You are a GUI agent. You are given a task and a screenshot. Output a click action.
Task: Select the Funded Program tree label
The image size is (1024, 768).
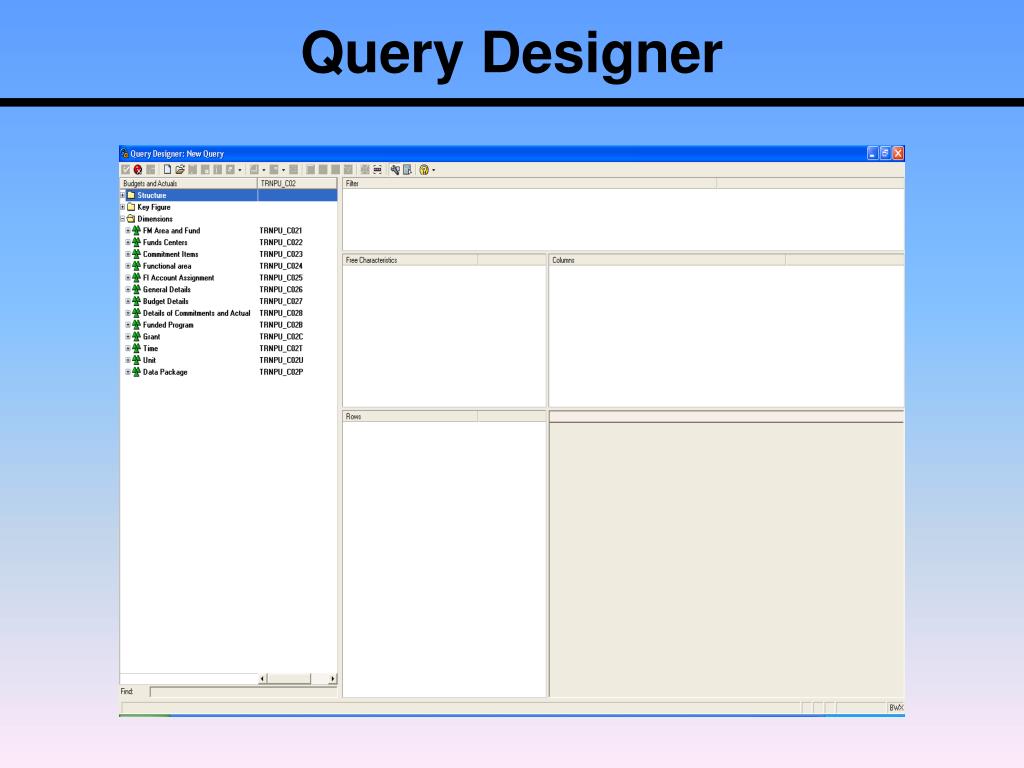(x=168, y=325)
